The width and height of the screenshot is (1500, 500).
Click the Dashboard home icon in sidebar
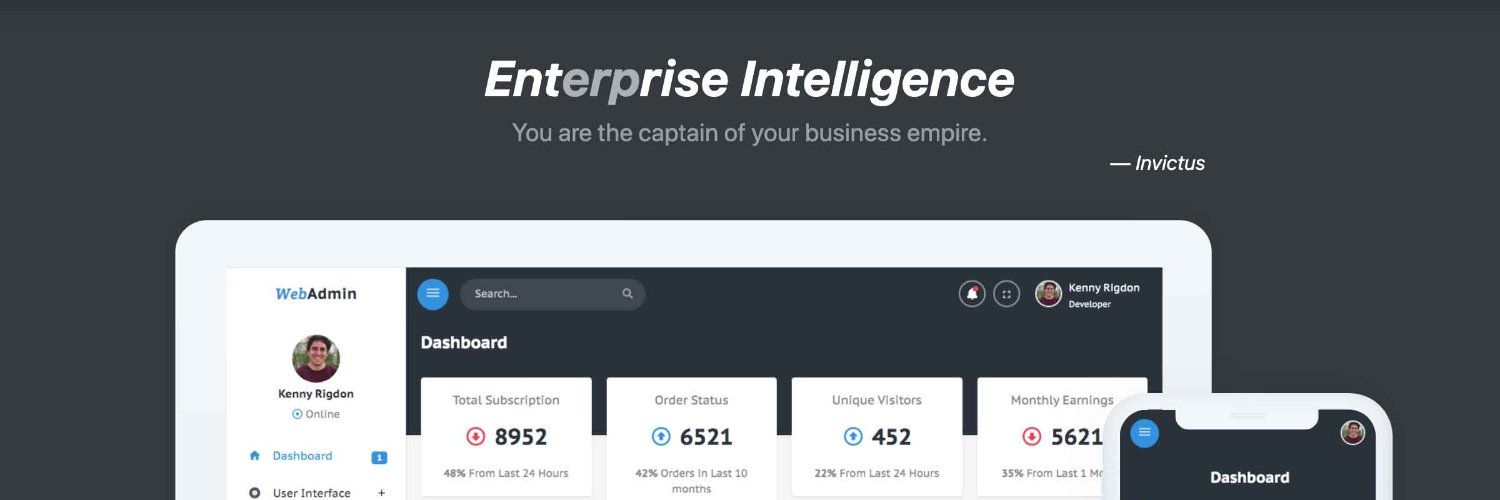(x=254, y=456)
